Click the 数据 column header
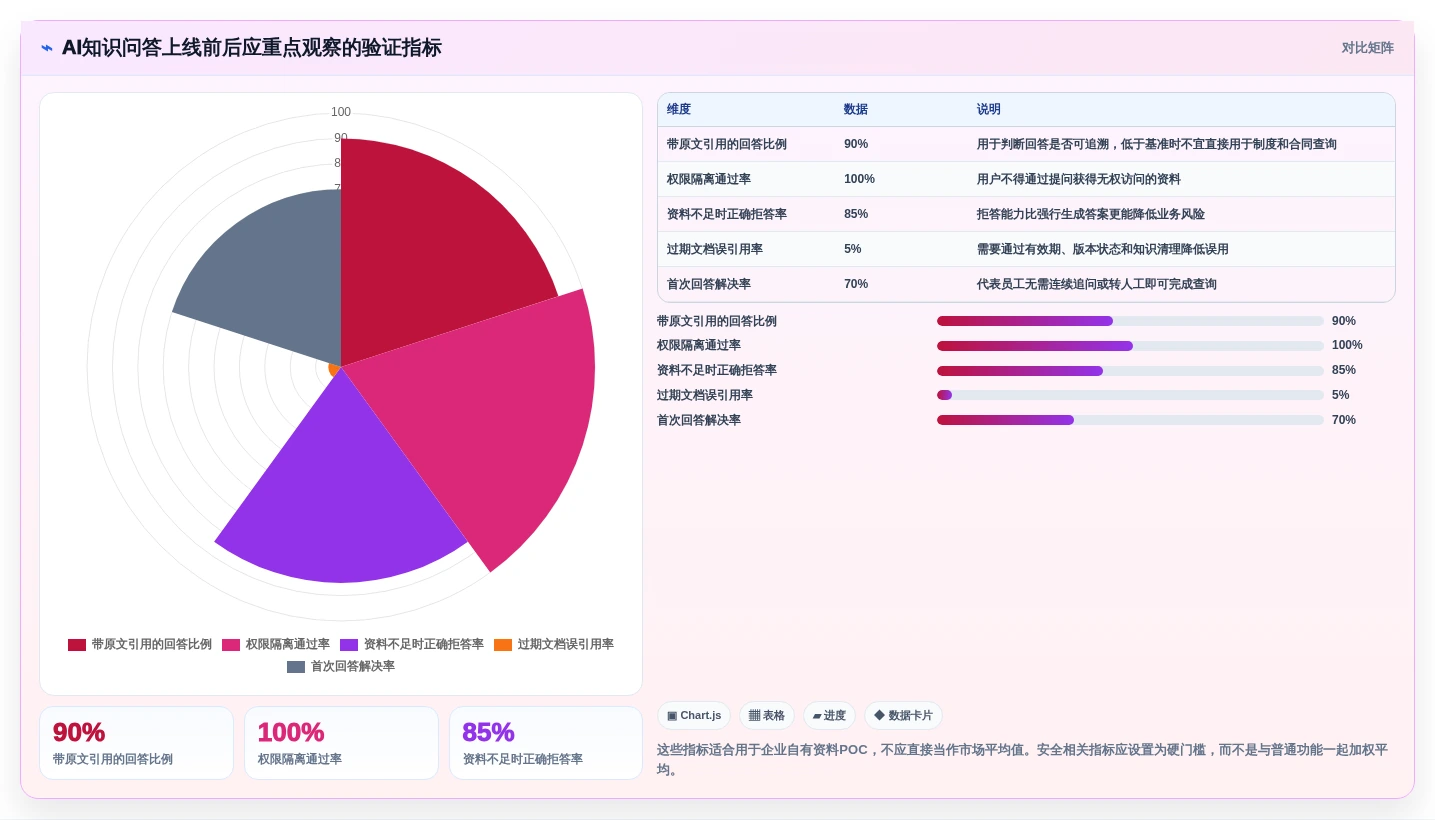This screenshot has width=1435, height=820. 856,110
